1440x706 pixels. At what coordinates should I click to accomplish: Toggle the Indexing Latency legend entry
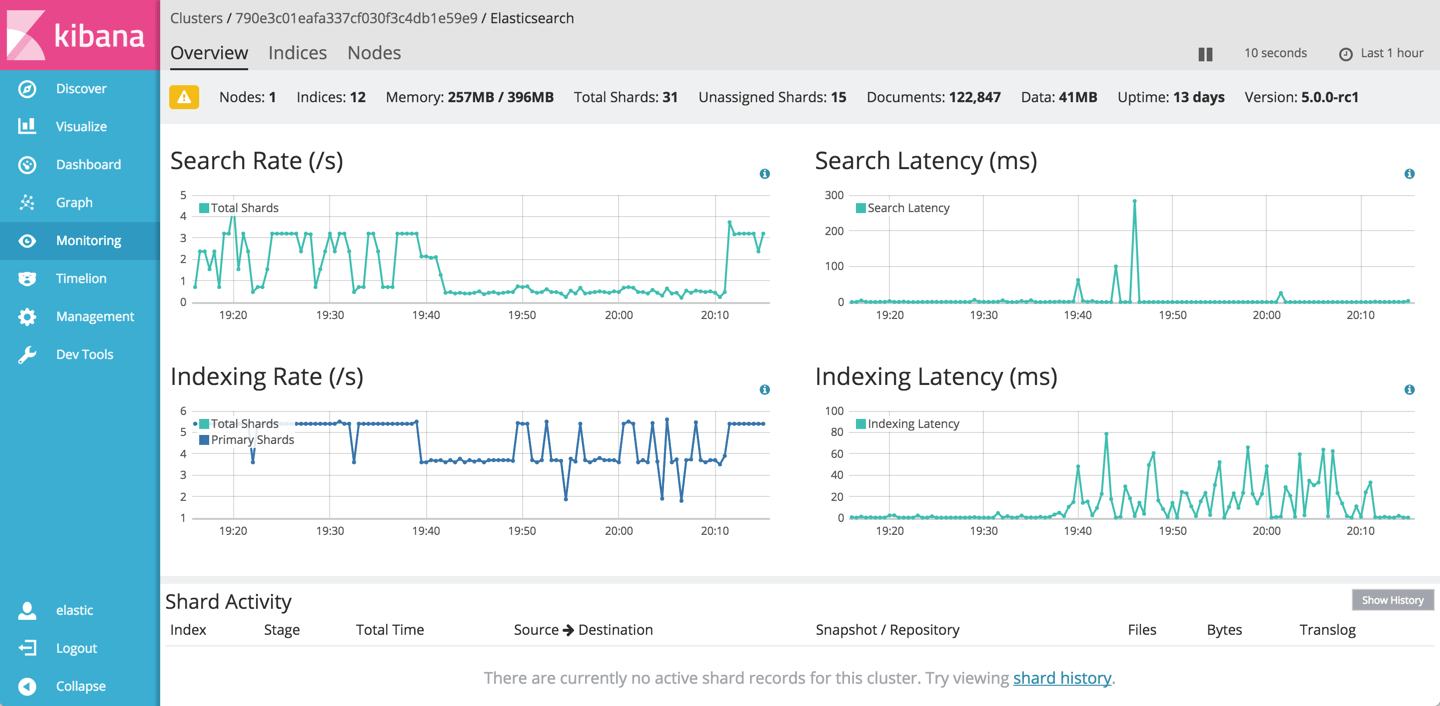[906, 423]
